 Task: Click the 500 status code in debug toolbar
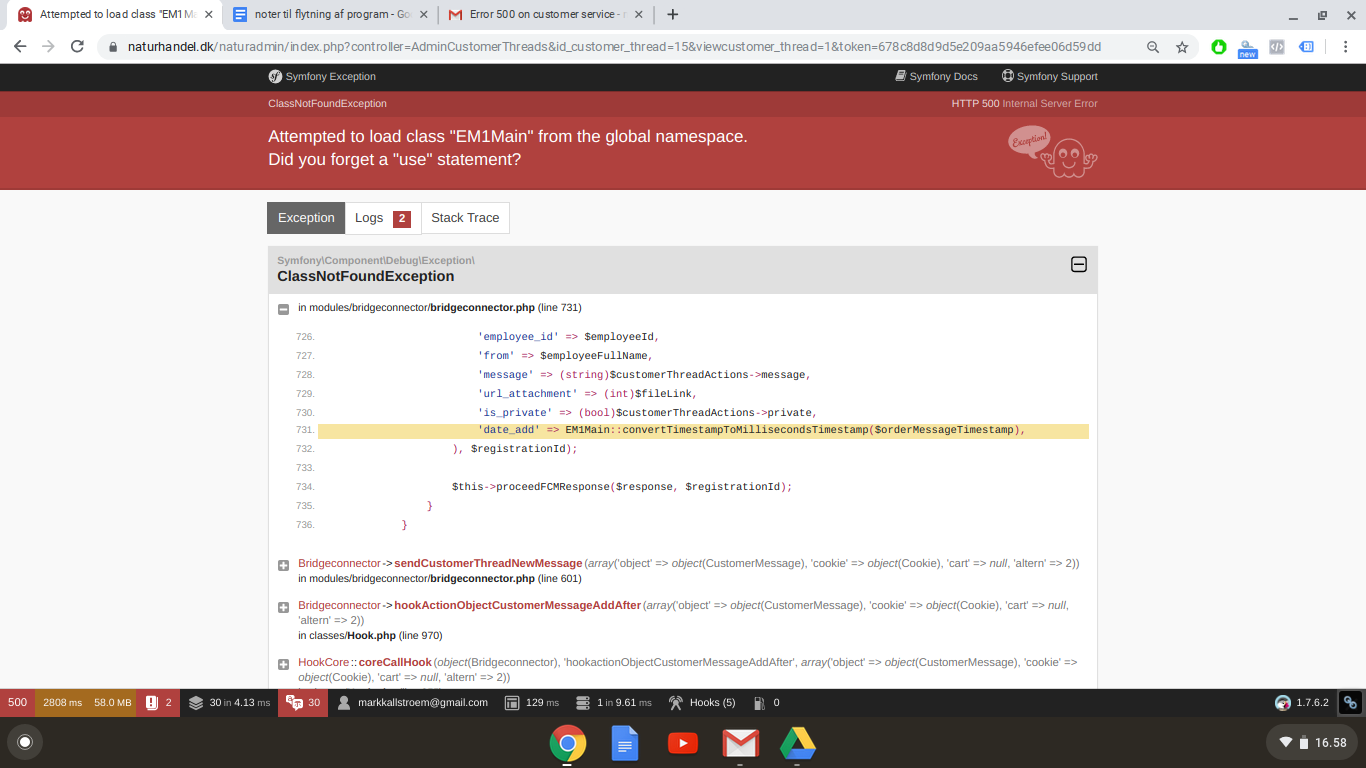click(x=17, y=703)
